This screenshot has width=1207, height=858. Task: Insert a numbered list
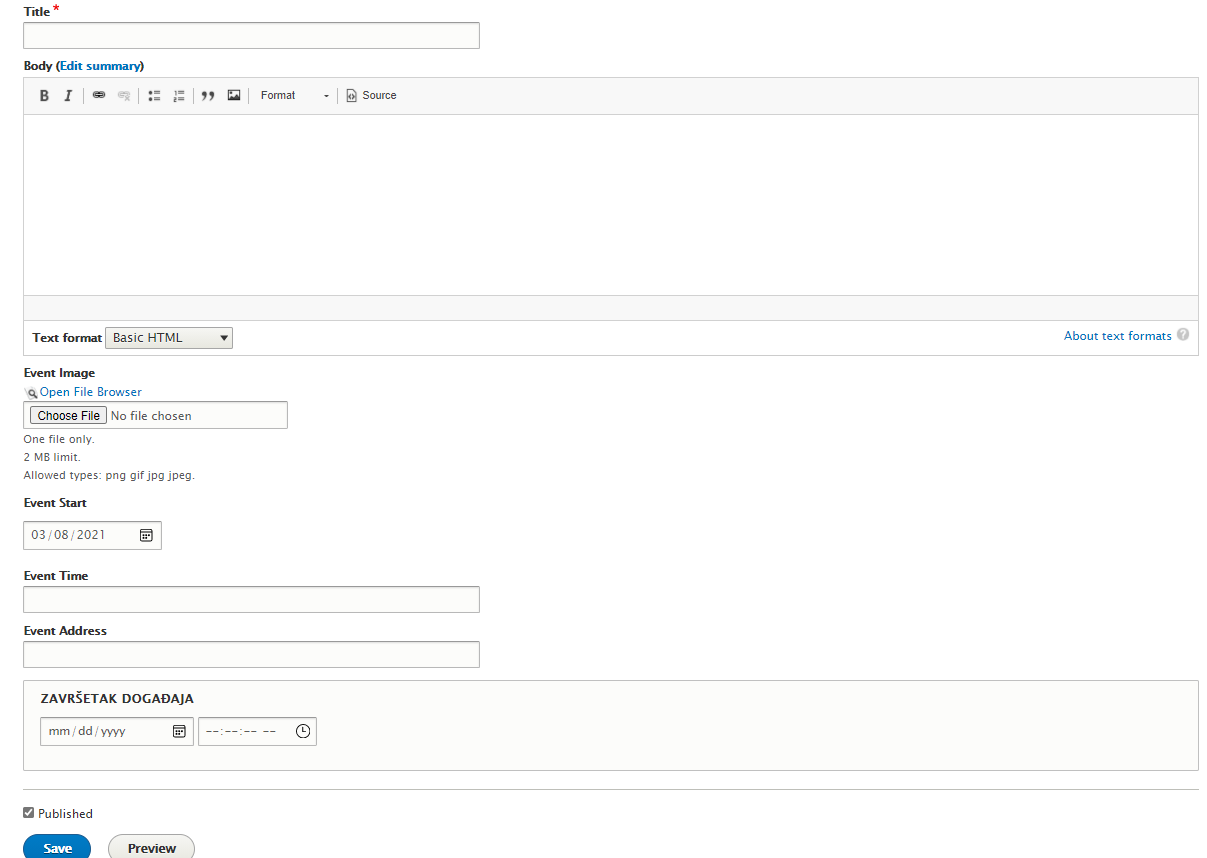tap(179, 96)
